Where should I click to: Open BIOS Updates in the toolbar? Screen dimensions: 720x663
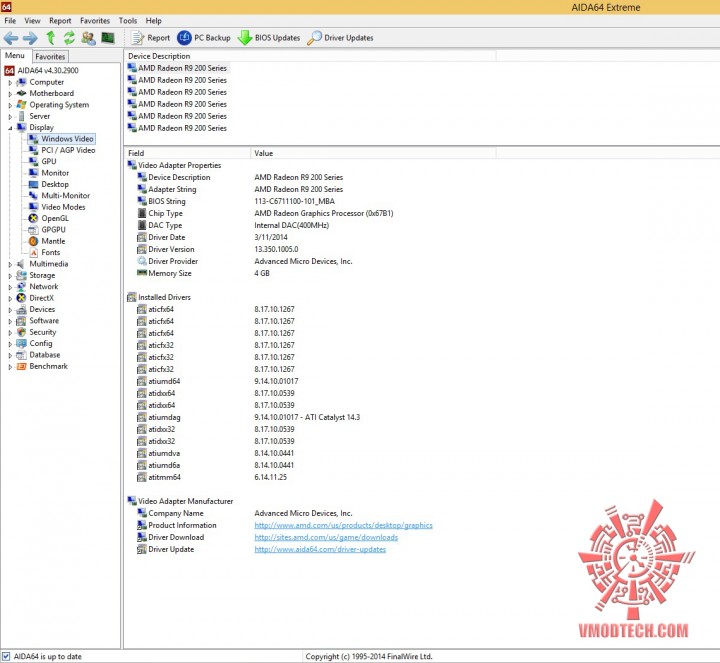point(269,38)
